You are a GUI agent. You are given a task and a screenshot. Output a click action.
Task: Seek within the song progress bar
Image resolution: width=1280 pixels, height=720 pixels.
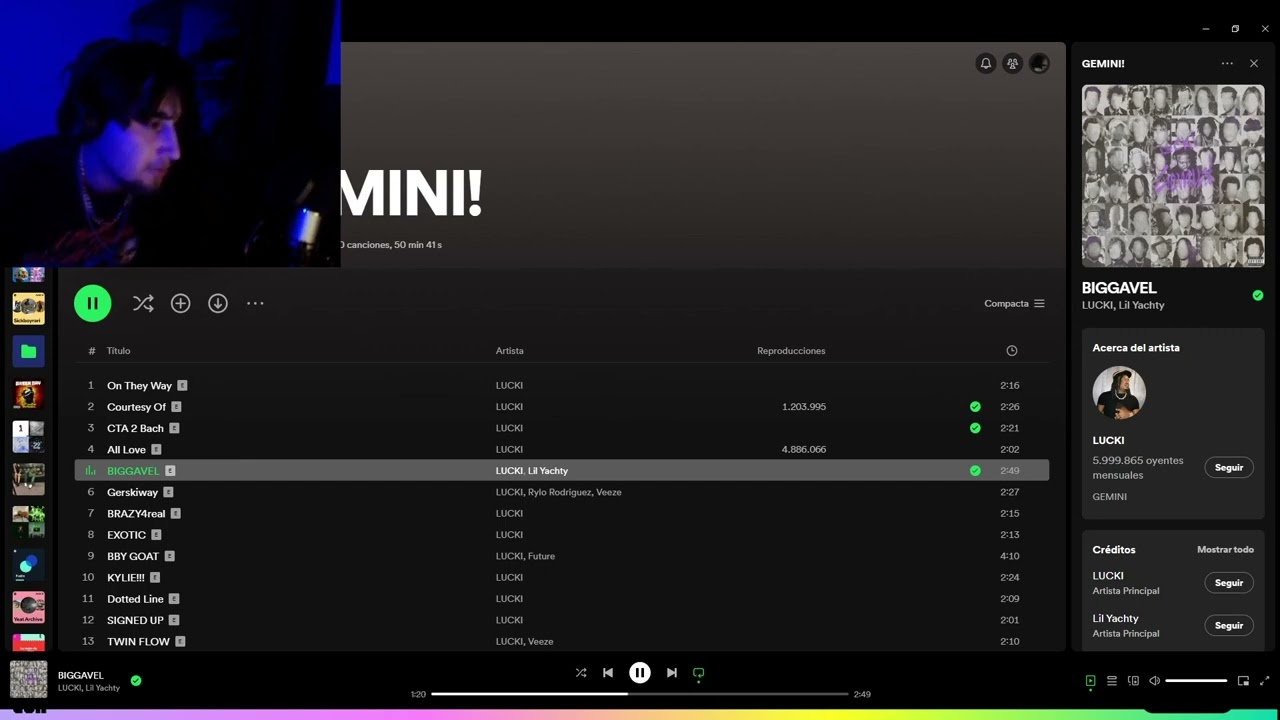[x=640, y=694]
